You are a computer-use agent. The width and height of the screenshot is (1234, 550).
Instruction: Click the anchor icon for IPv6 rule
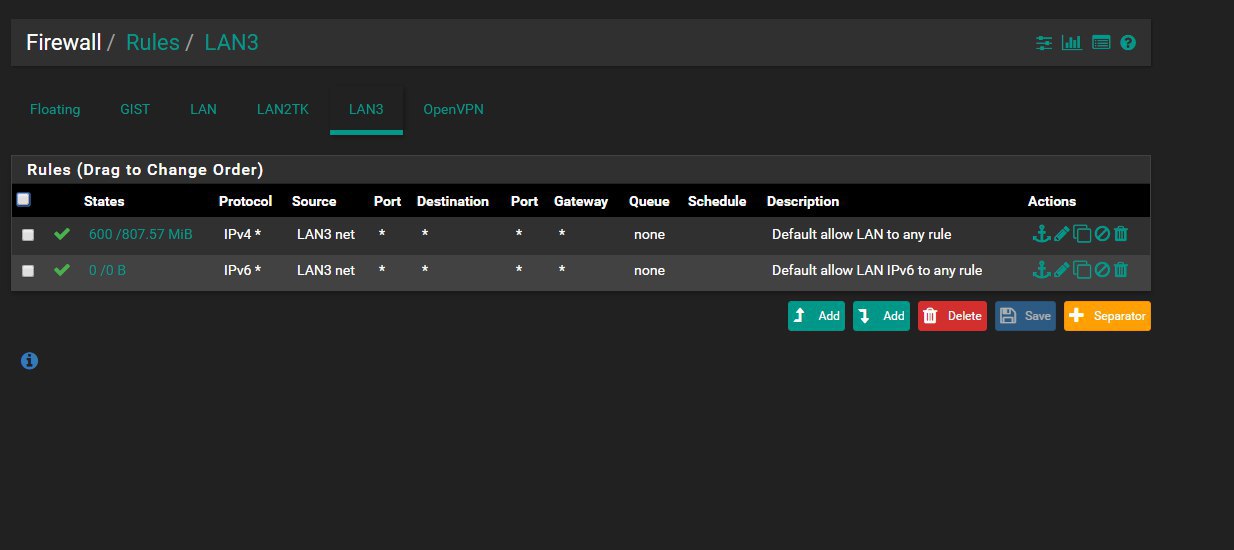1041,270
